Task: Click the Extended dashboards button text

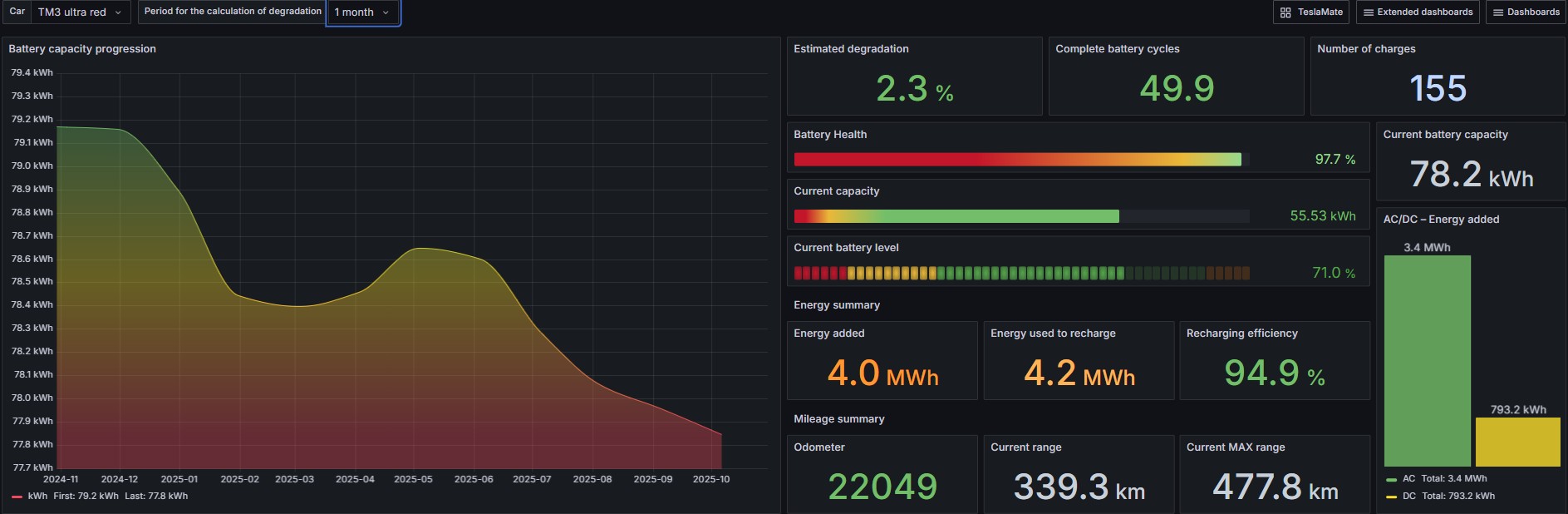Action: click(x=1424, y=12)
